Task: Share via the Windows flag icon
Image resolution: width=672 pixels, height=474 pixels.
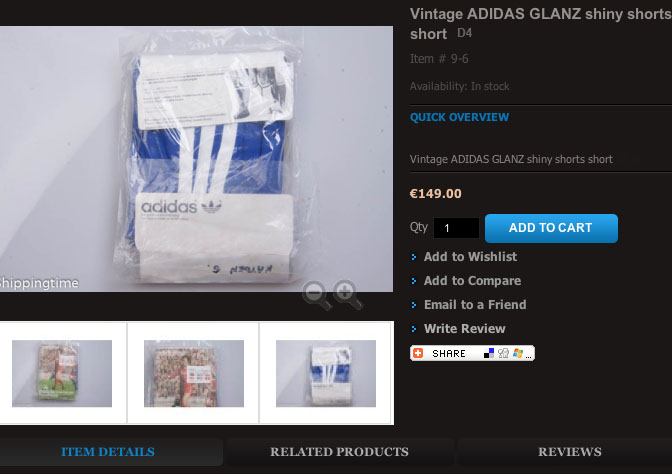Action: point(518,353)
